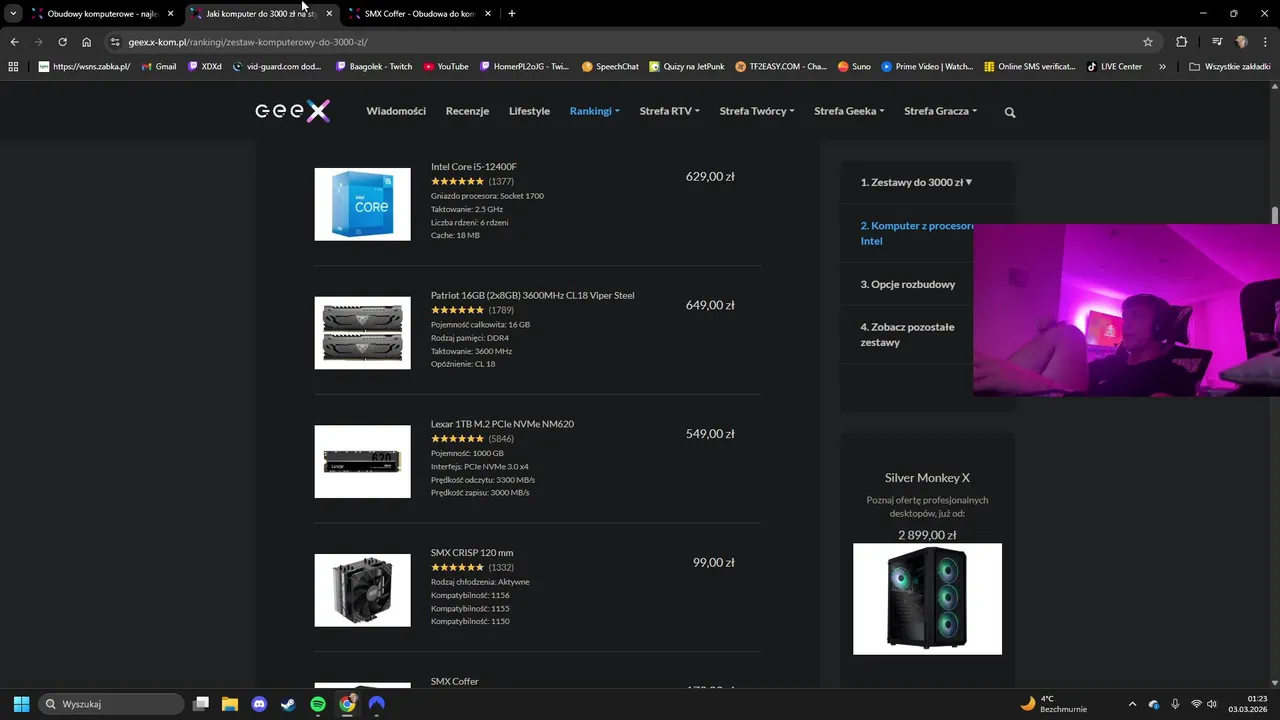
Task: Expand '1. Zestawy do 3000 zł' section
Action: (x=917, y=183)
